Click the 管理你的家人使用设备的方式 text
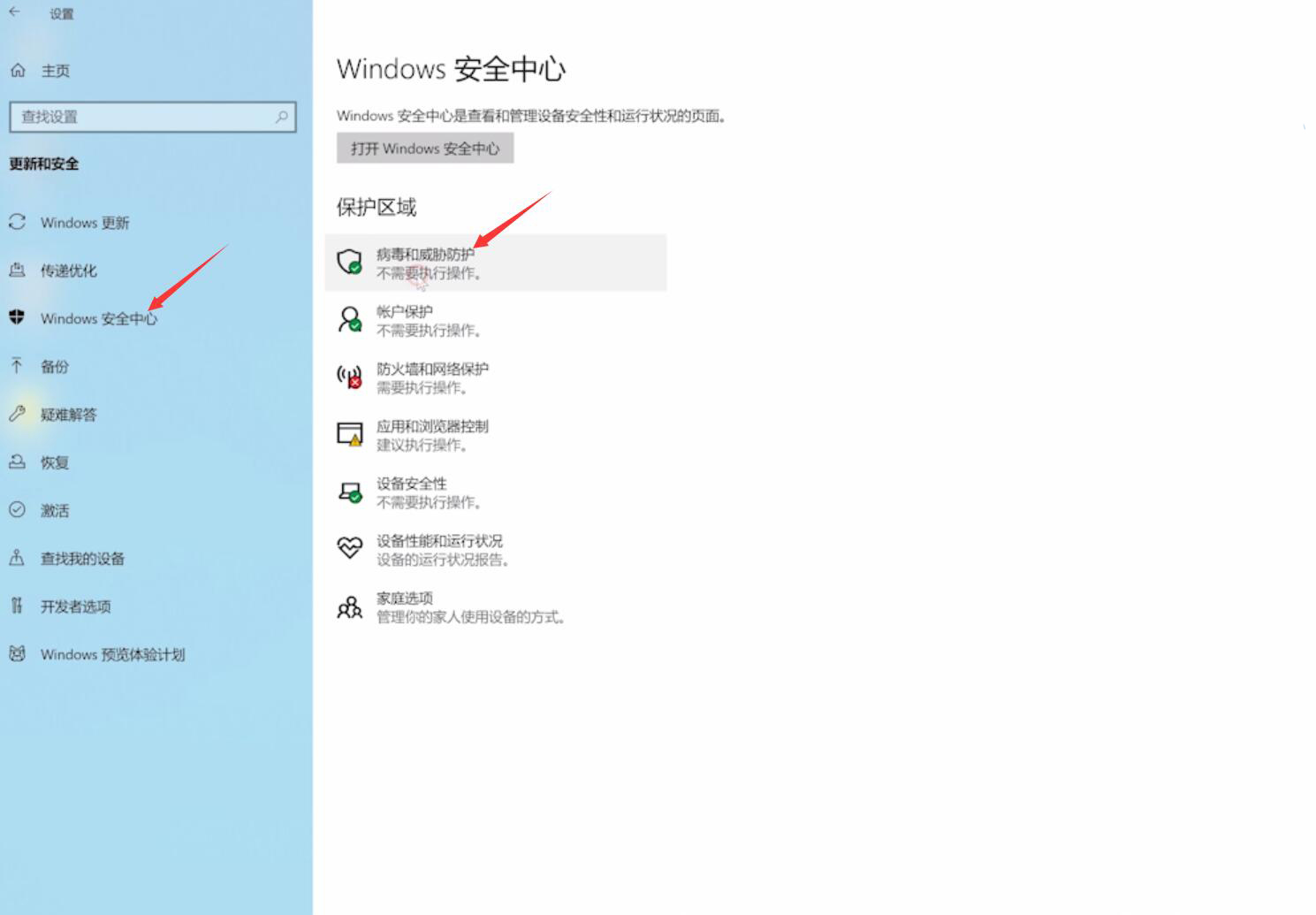The height and width of the screenshot is (915, 1316). (471, 617)
